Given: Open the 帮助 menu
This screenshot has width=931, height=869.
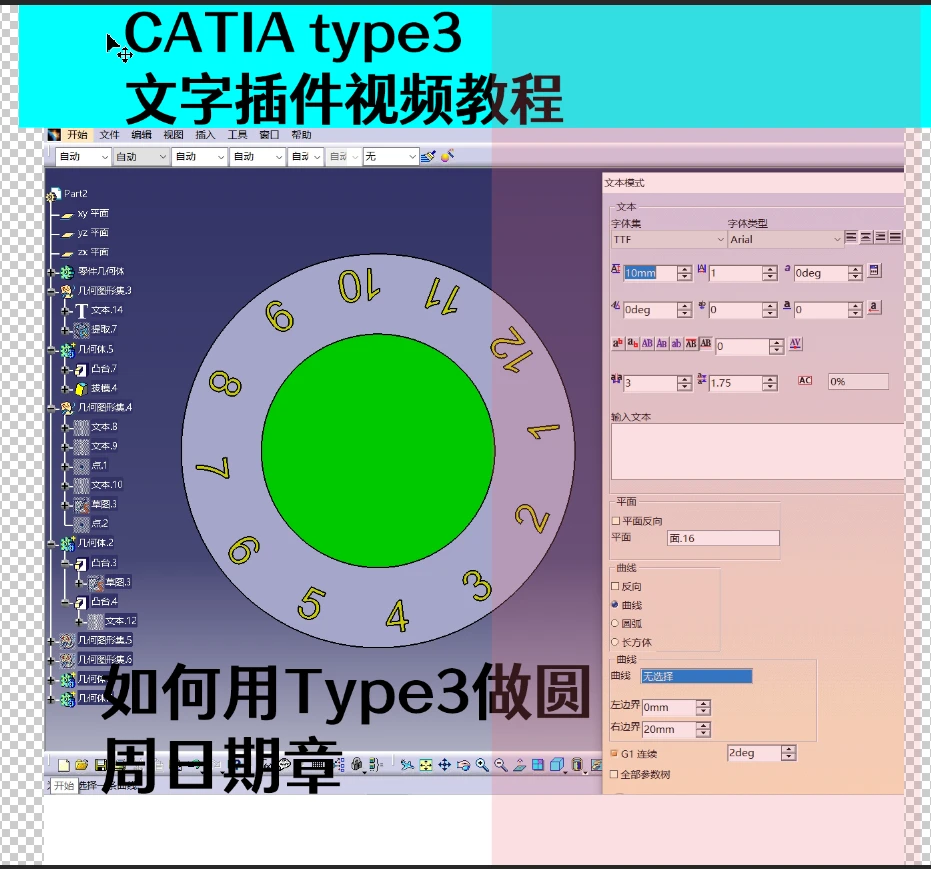Looking at the screenshot, I should point(302,135).
